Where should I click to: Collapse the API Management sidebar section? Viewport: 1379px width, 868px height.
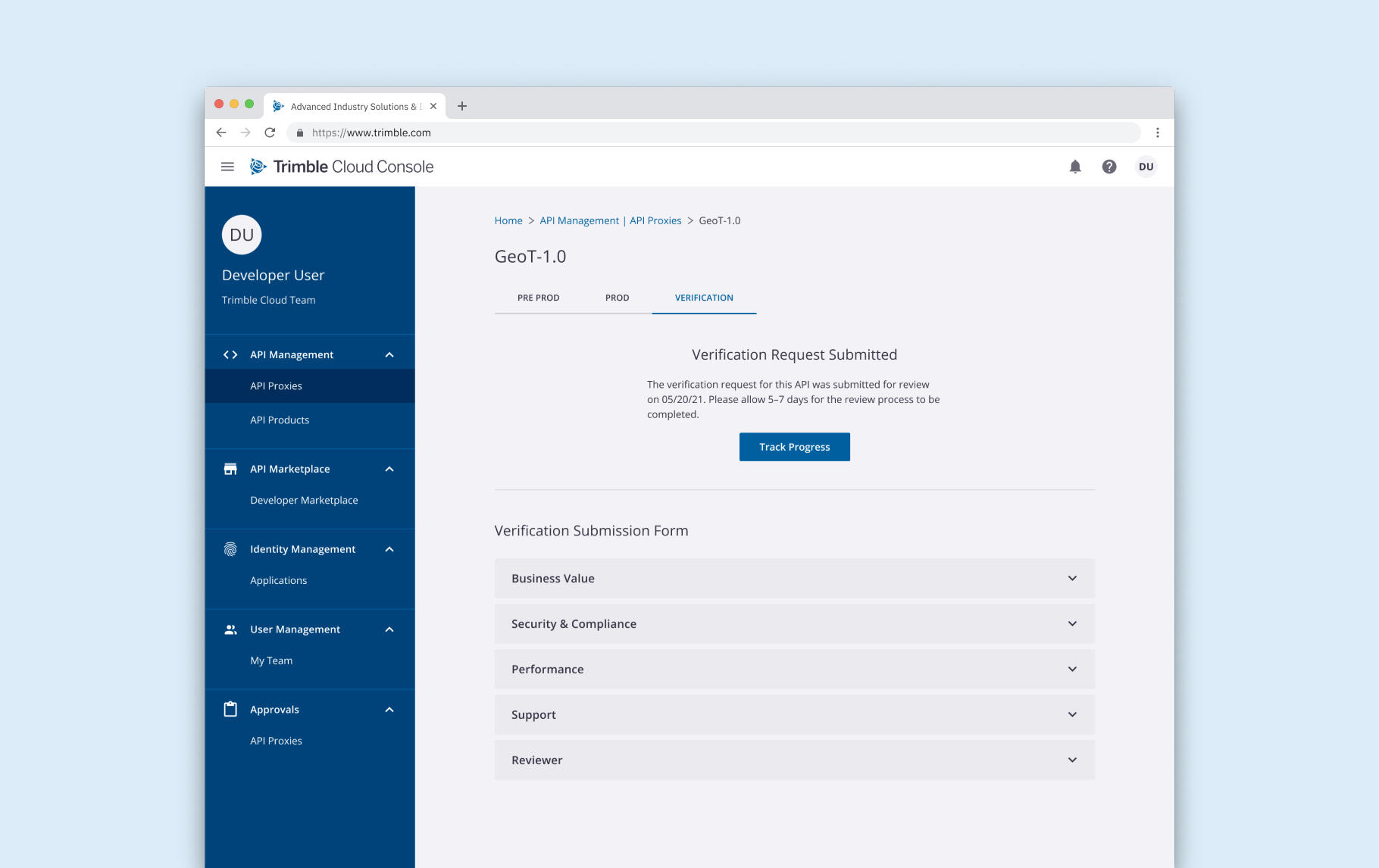(389, 354)
